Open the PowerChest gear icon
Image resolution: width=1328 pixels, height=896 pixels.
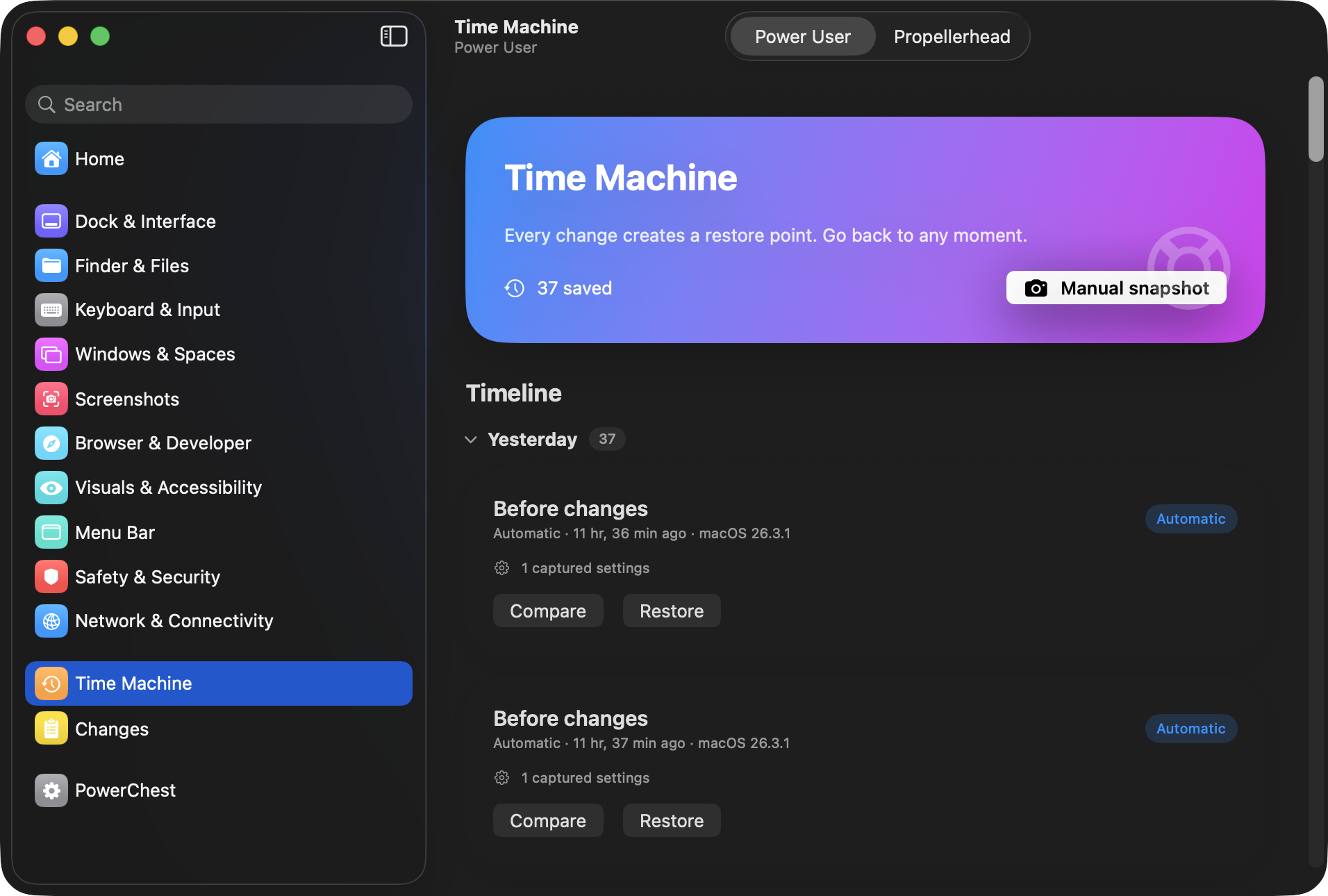pos(51,790)
